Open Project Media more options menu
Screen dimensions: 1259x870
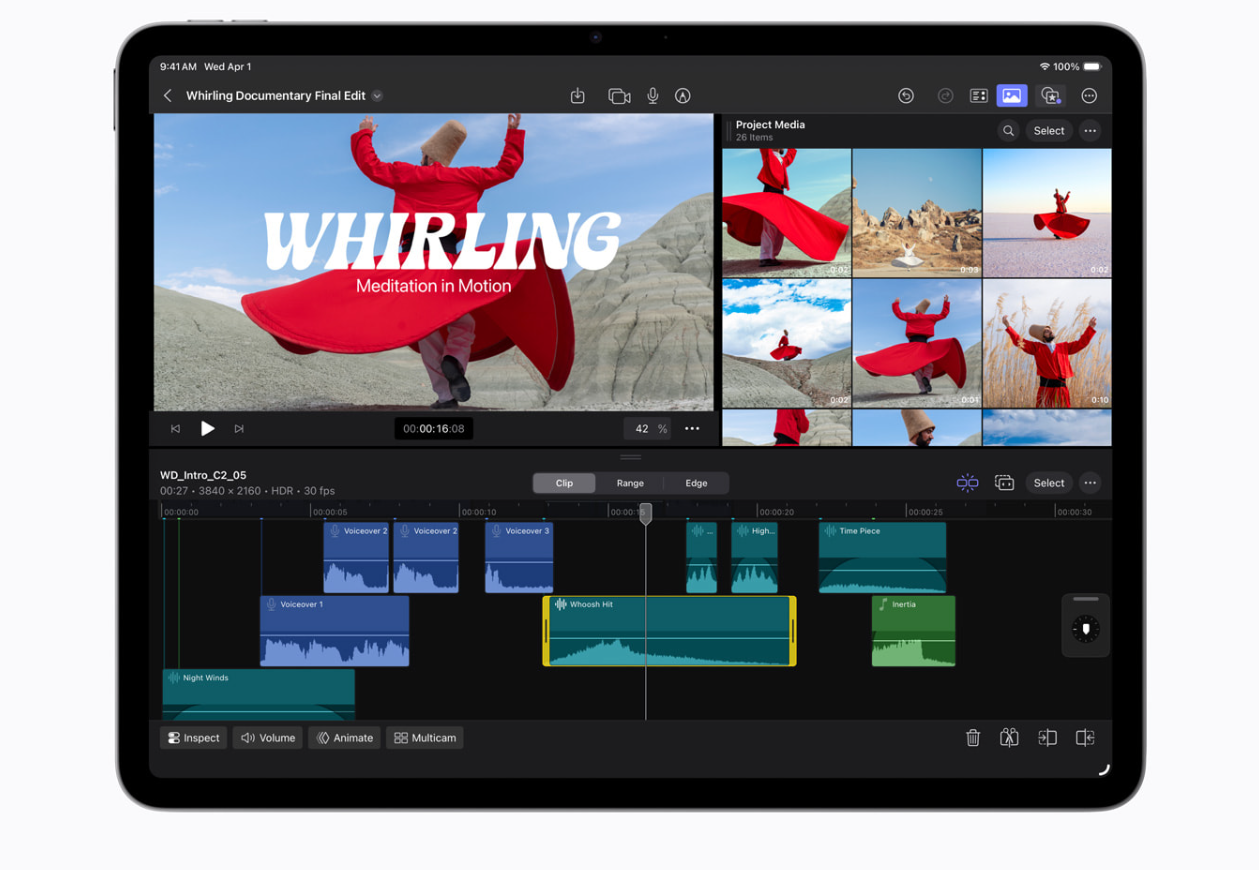pyautogui.click(x=1090, y=131)
